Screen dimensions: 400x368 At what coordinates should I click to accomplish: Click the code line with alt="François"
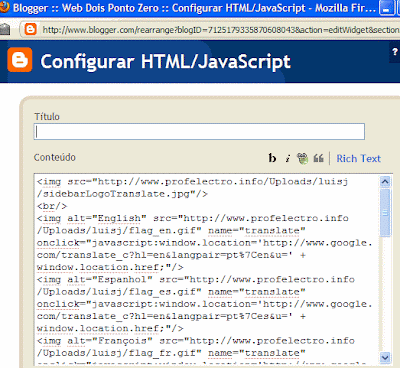pos(196,341)
